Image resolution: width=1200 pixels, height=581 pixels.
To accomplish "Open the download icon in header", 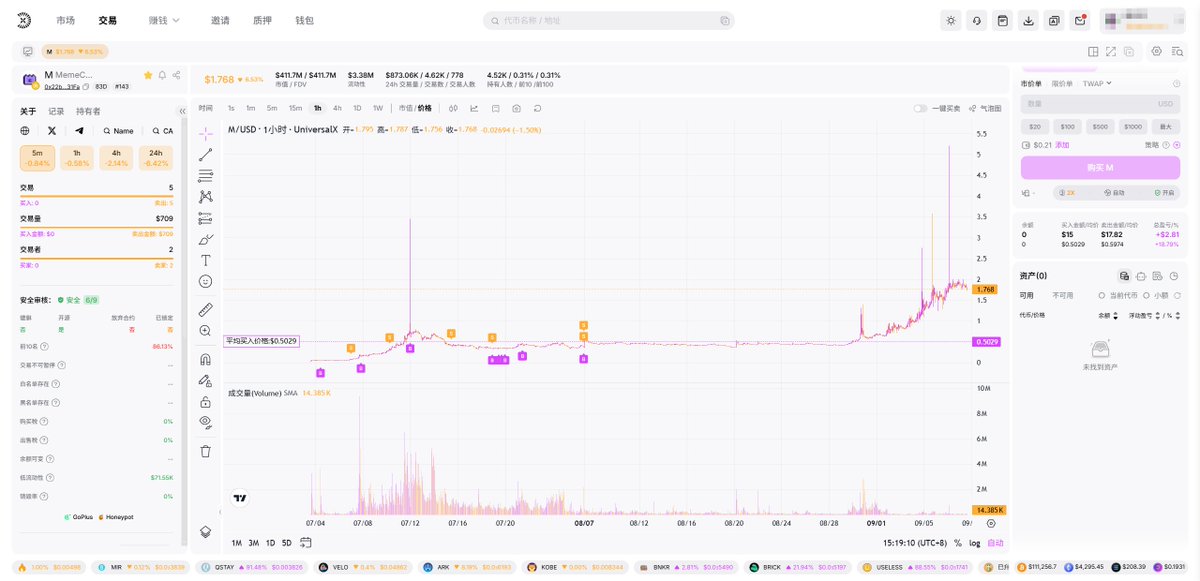I will tap(1029, 20).
